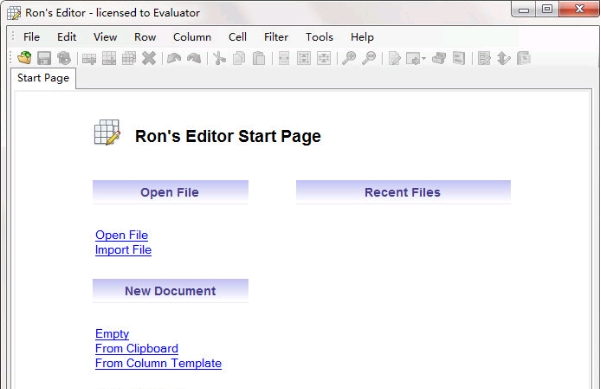Viewport: 601px width, 389px height.
Task: Click the toolbar icon right of Paste
Action: point(284,58)
